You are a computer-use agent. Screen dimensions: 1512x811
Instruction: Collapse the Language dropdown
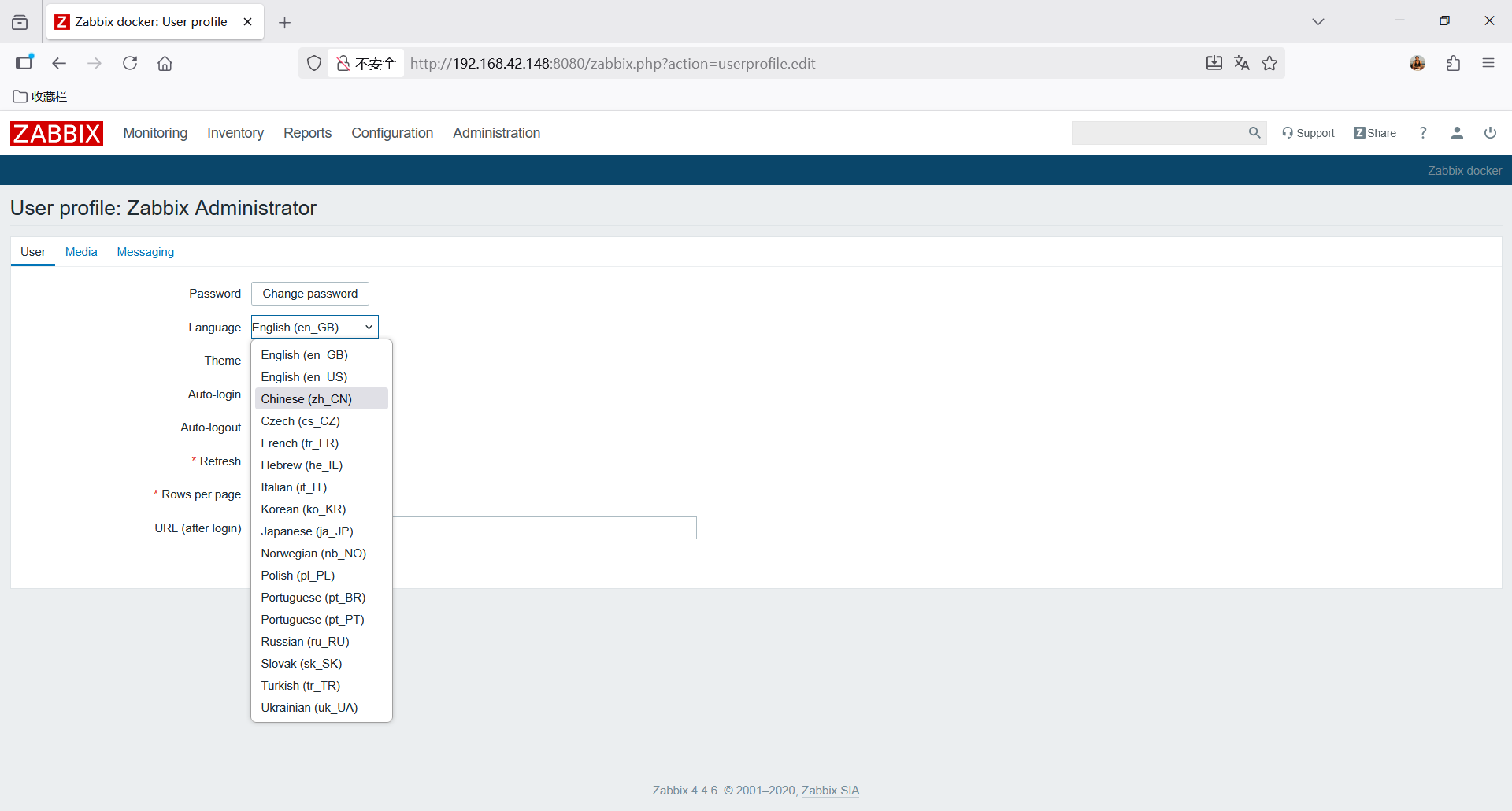pos(315,327)
